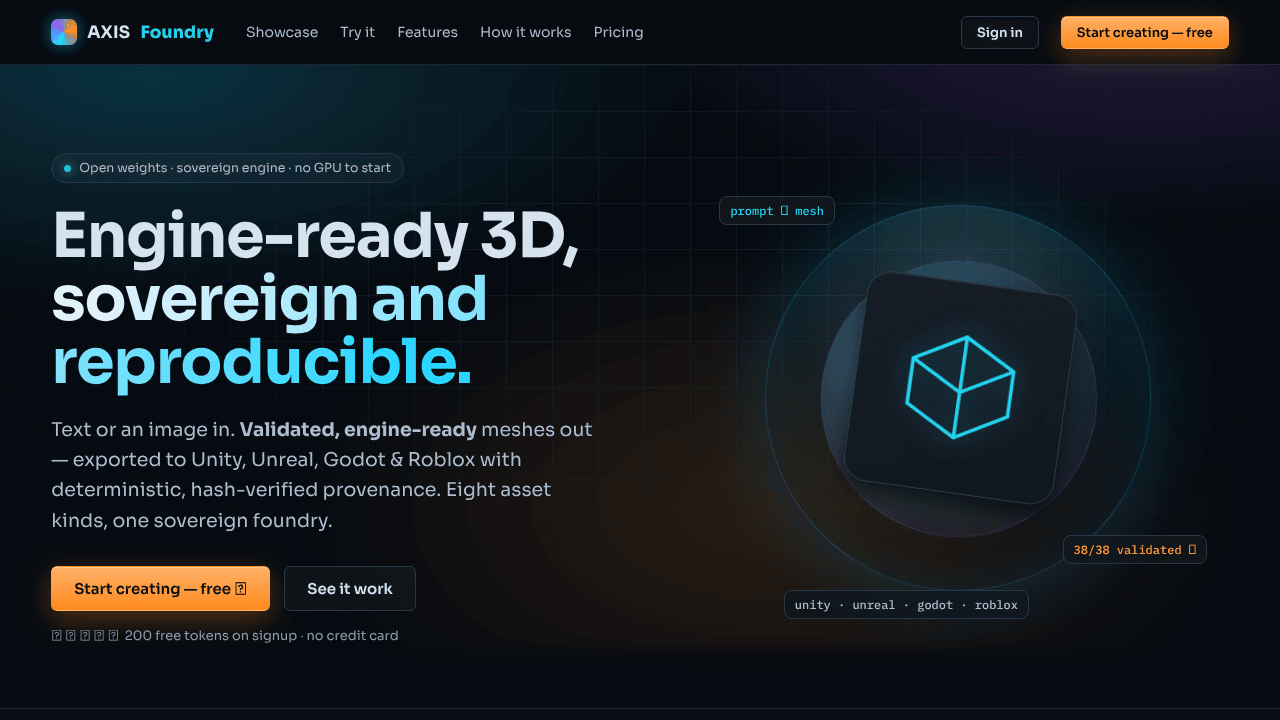Click the glowing cube icon tile
The image size is (1280, 720).
(960, 388)
